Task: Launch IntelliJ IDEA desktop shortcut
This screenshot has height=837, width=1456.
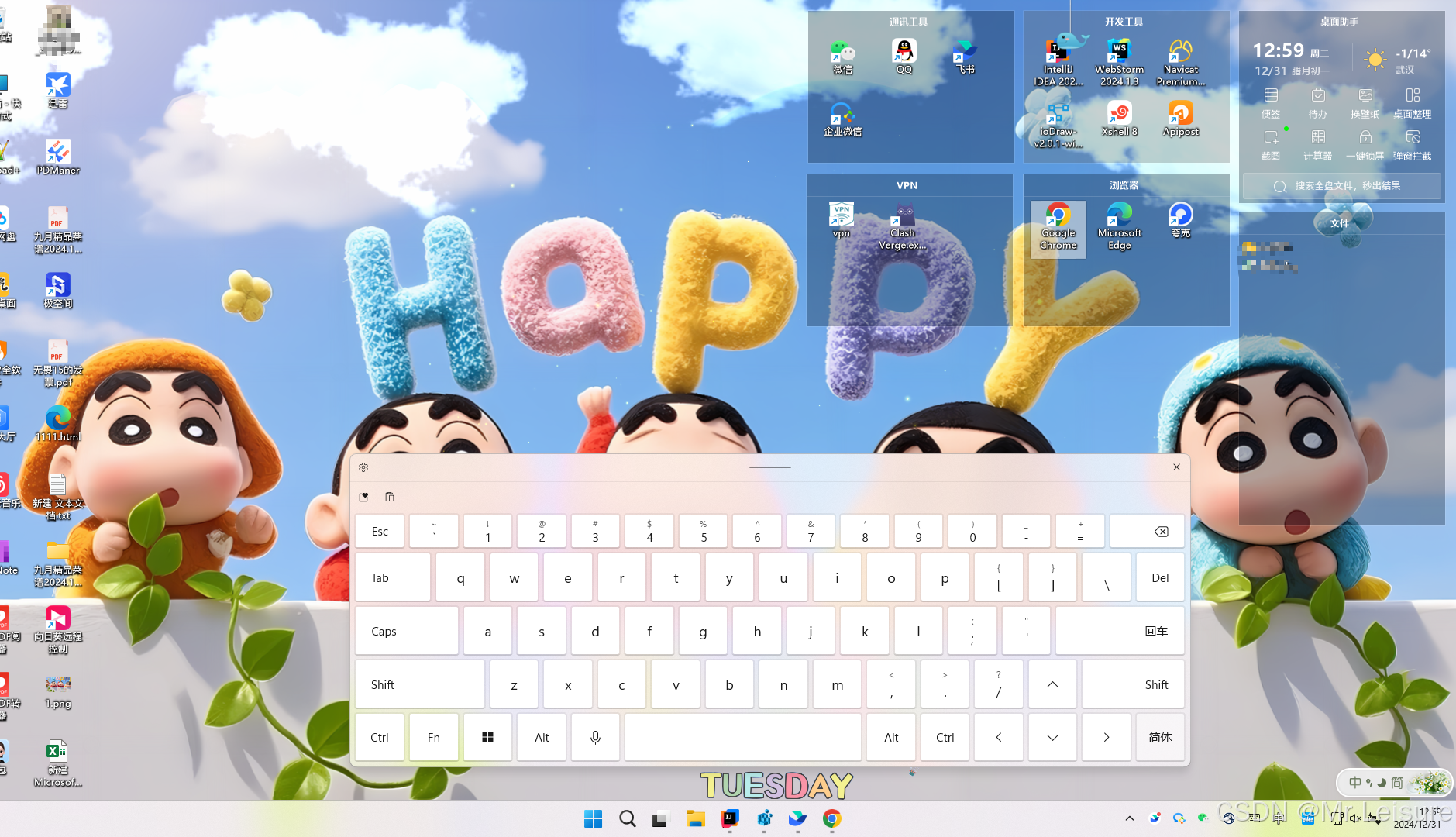Action: pyautogui.click(x=1058, y=63)
